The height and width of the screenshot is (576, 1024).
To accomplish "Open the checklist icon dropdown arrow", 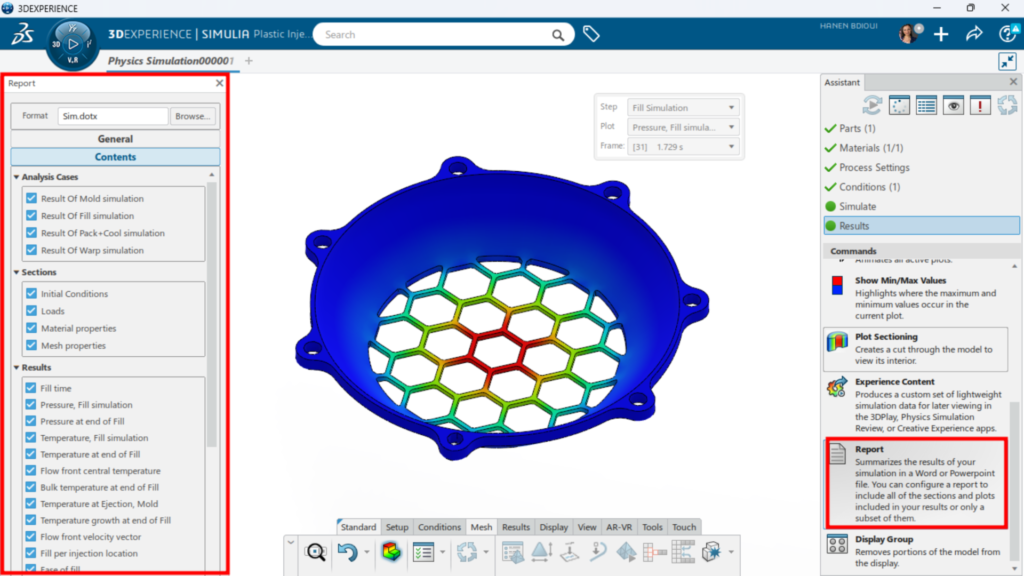I will click(443, 553).
